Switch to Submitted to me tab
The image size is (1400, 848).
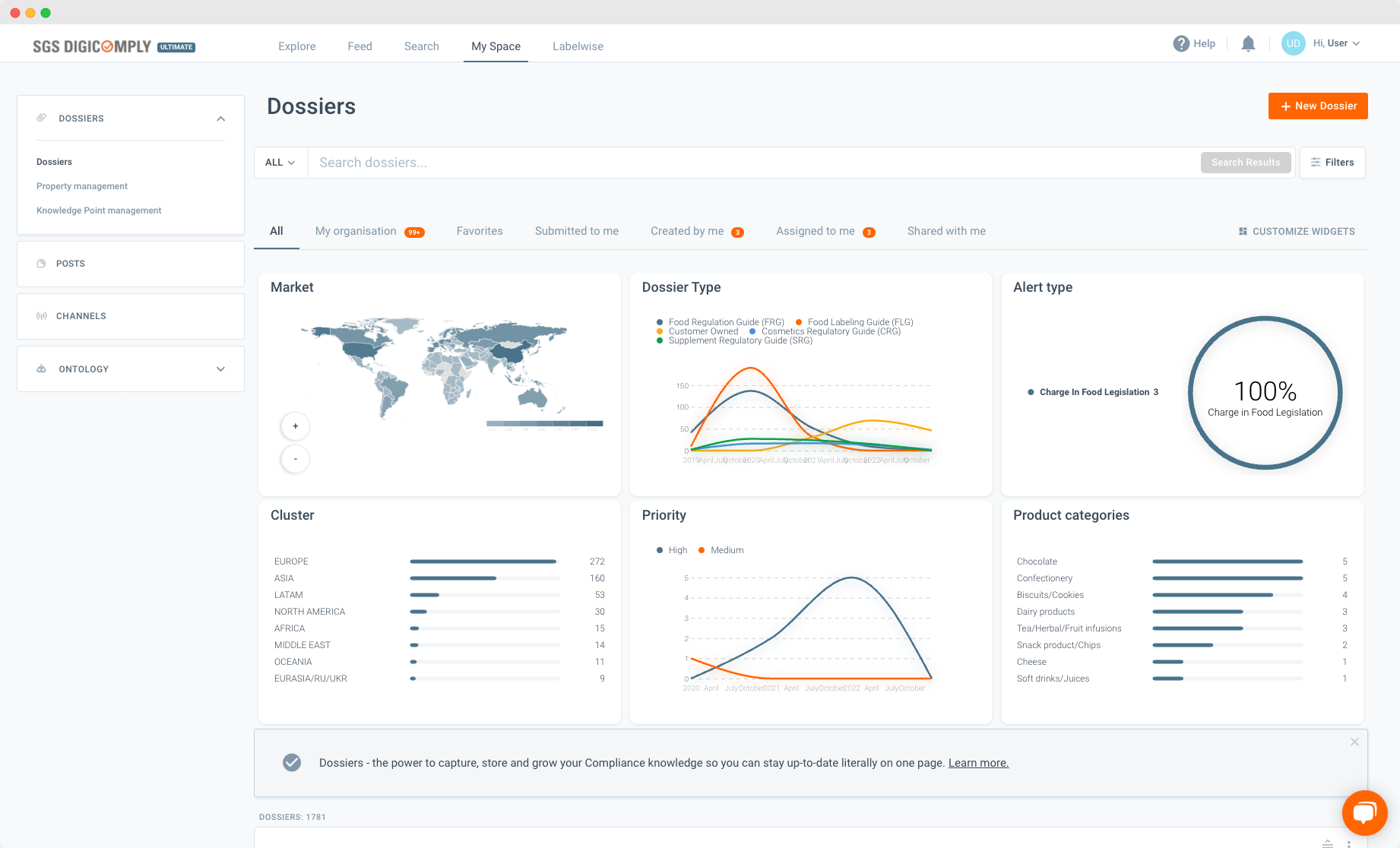pyautogui.click(x=577, y=231)
